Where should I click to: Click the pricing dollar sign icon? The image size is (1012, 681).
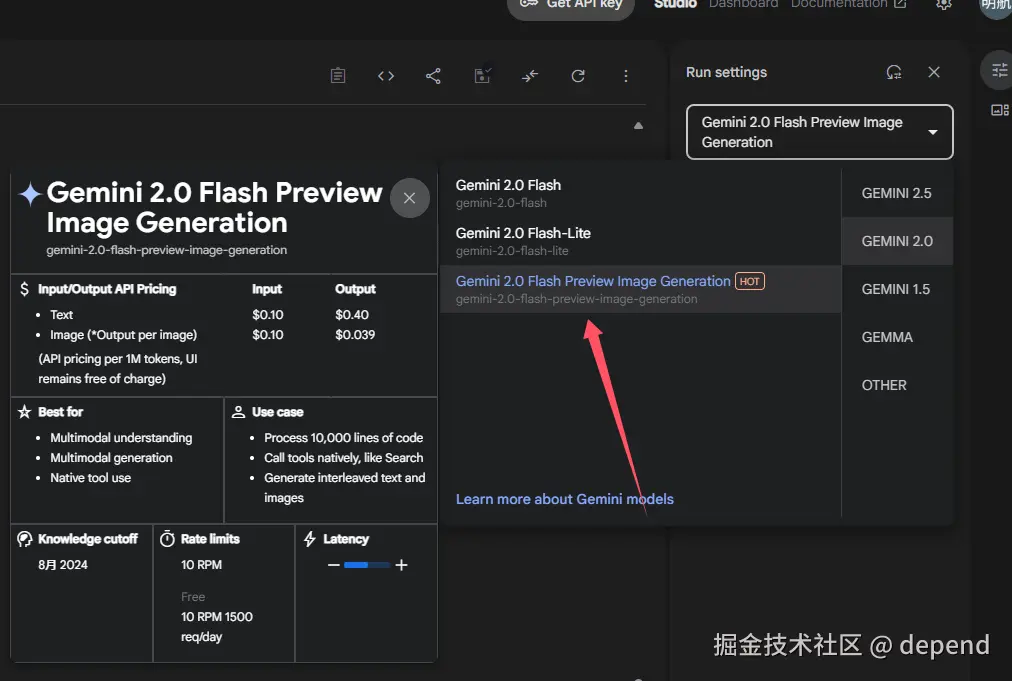25,289
